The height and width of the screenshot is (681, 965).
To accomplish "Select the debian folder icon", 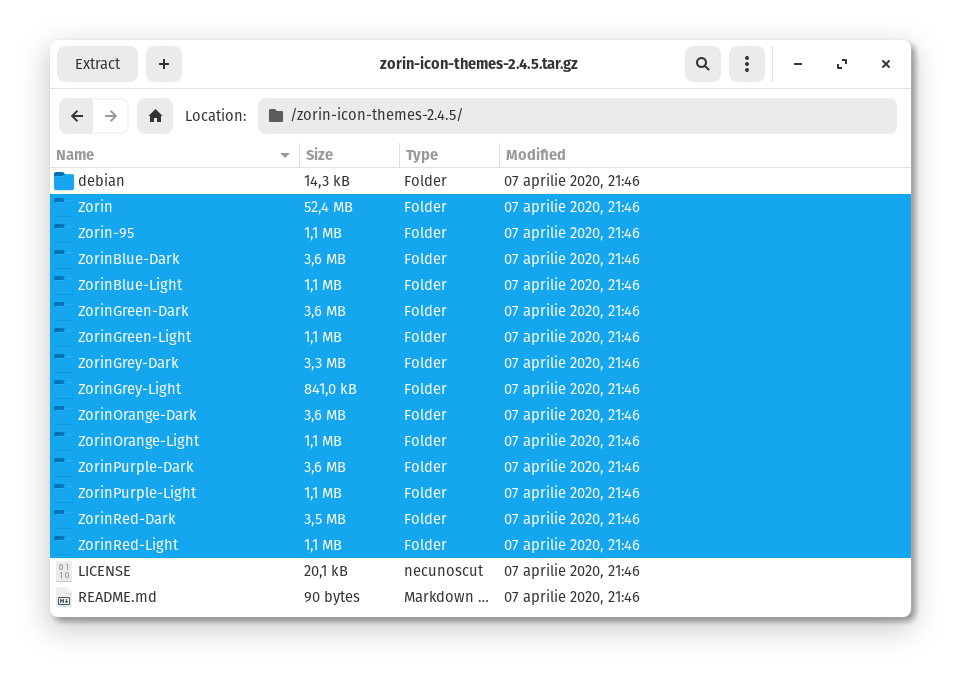I will pyautogui.click(x=63, y=181).
